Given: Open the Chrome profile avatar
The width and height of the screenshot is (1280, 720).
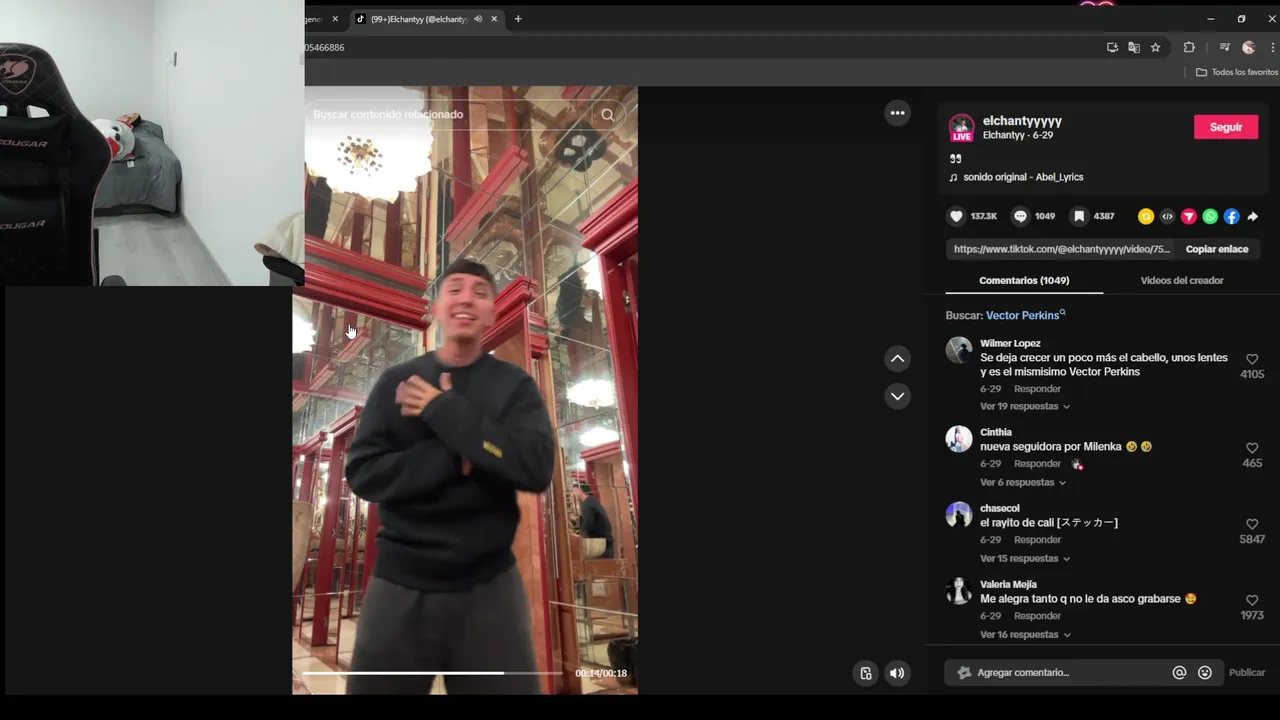Looking at the screenshot, I should 1248,47.
